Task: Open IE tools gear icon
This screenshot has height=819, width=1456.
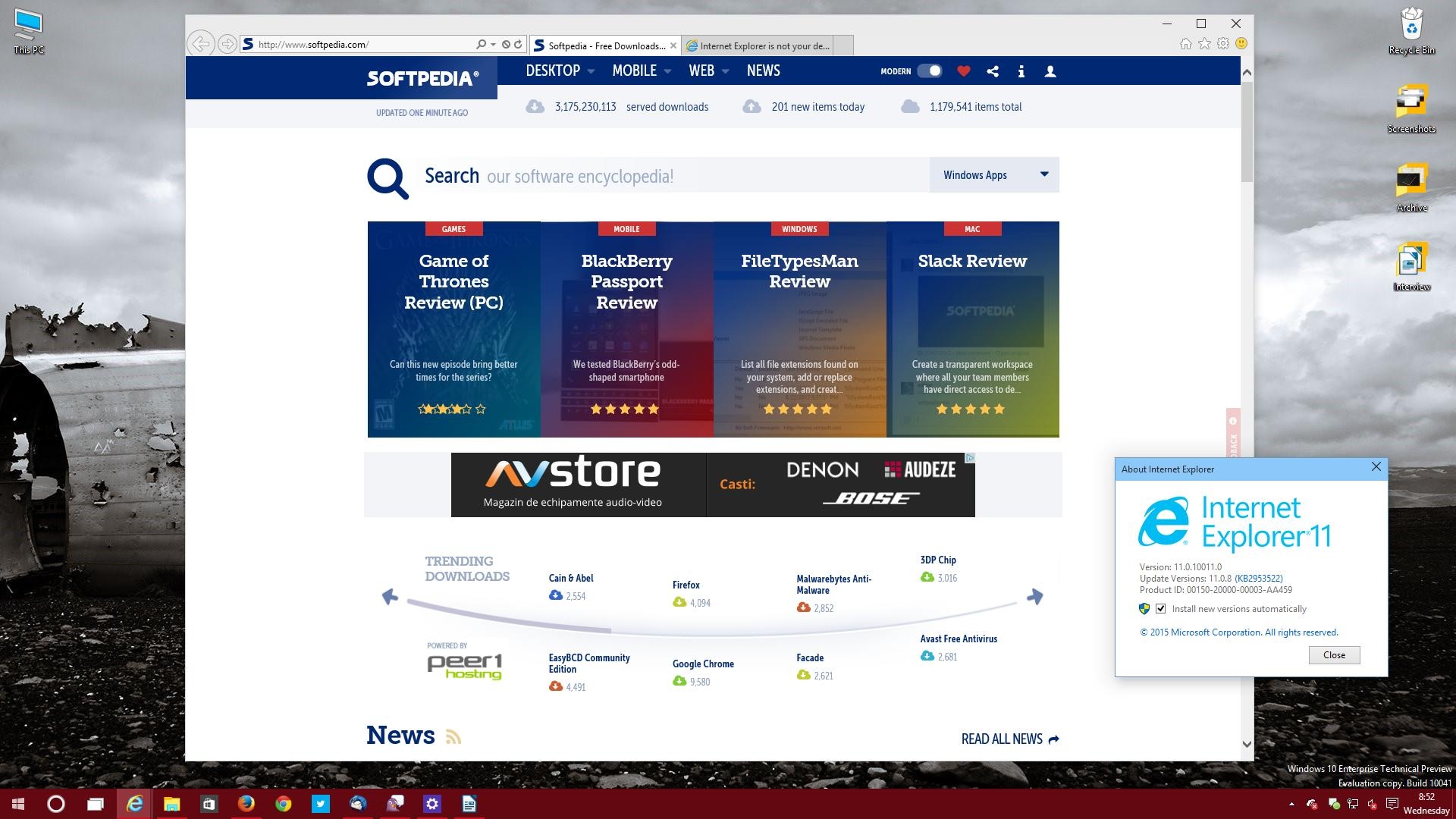Action: tap(1222, 44)
